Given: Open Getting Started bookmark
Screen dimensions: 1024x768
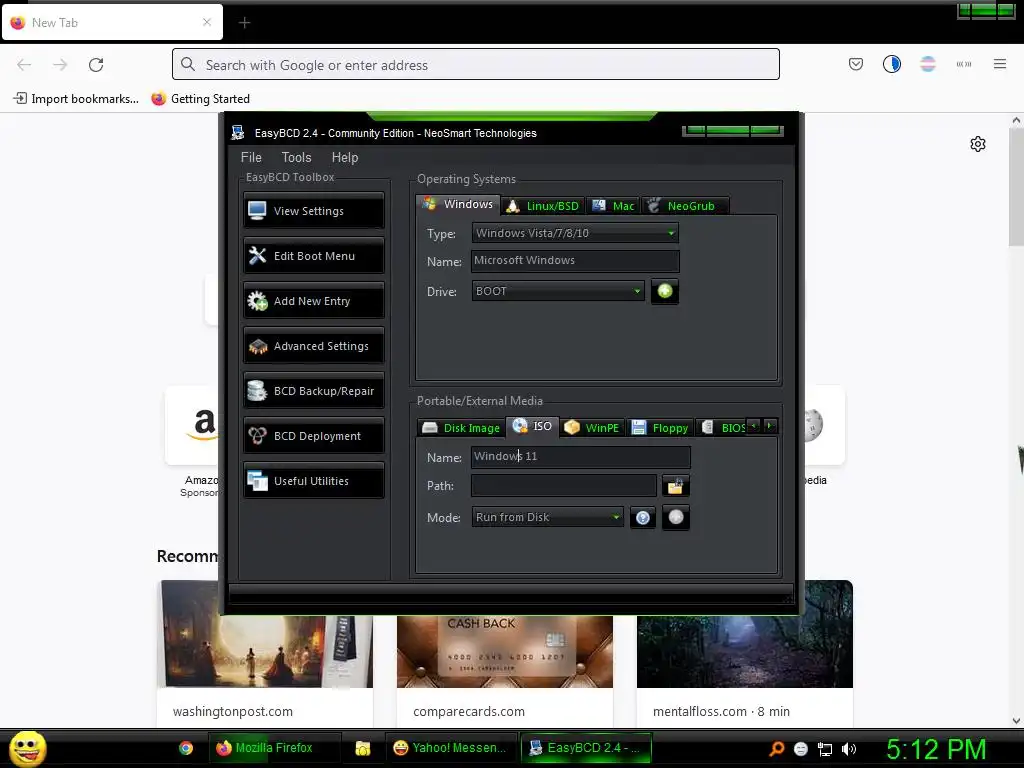Looking at the screenshot, I should [200, 99].
